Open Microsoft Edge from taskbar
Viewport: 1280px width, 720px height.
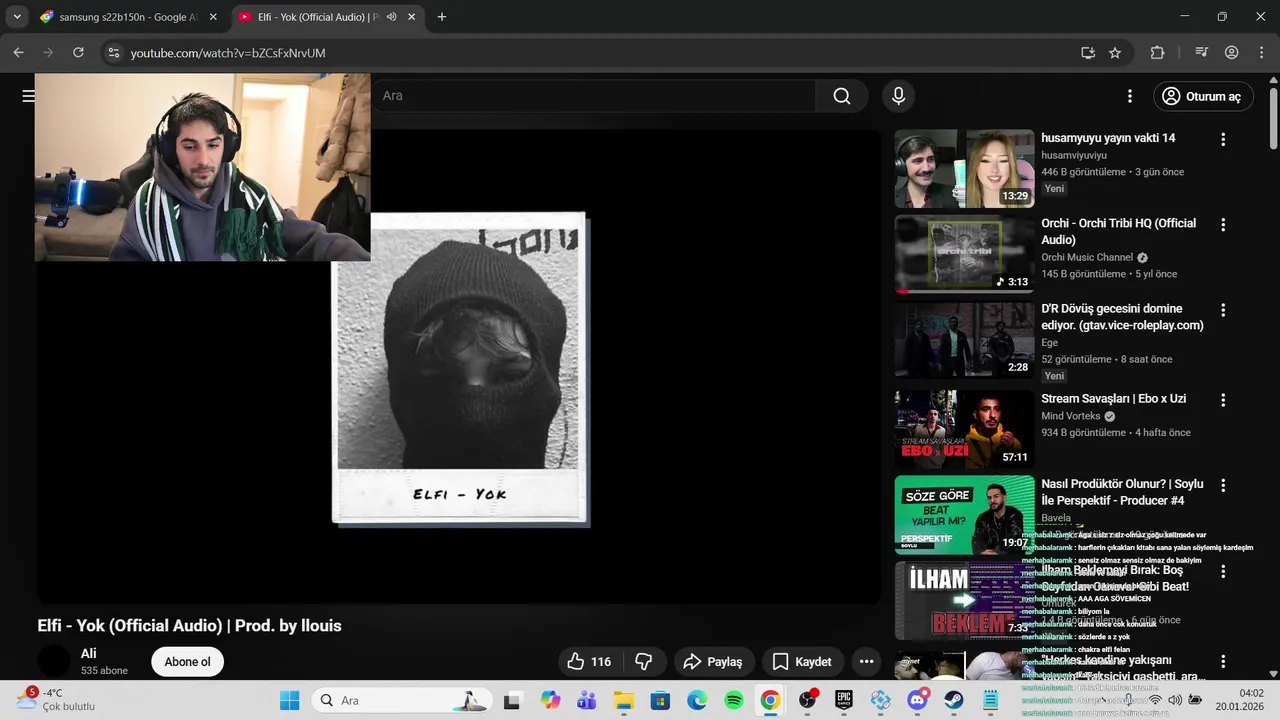coord(697,700)
